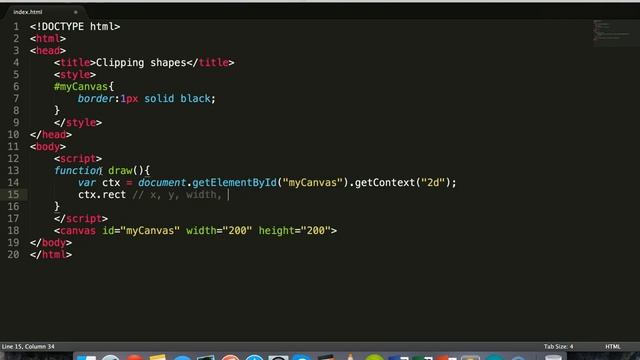640x360 pixels.
Task: Click the 'solid' border style value
Action: tap(159, 98)
